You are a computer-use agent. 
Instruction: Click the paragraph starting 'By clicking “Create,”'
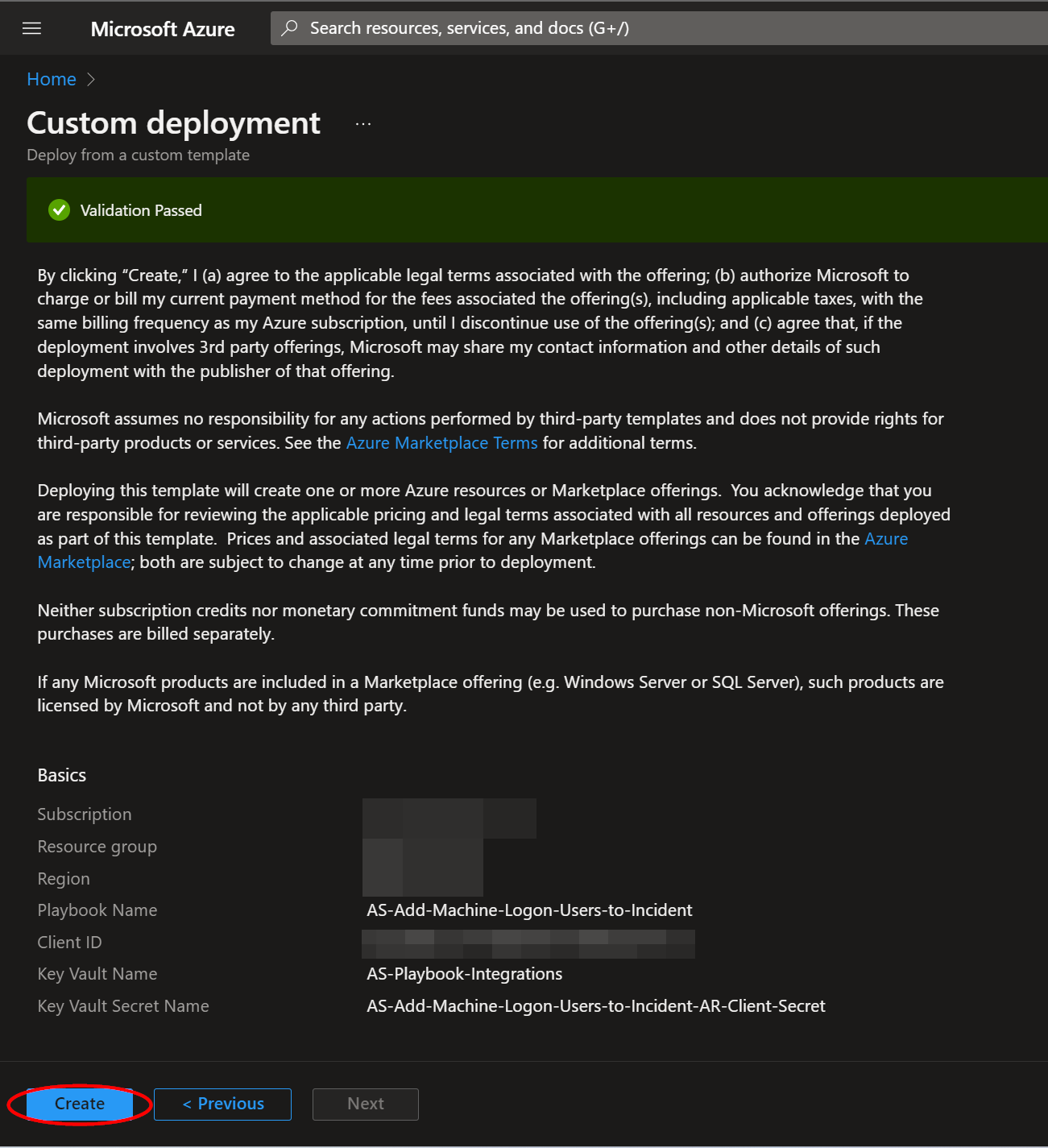pyautogui.click(x=480, y=323)
